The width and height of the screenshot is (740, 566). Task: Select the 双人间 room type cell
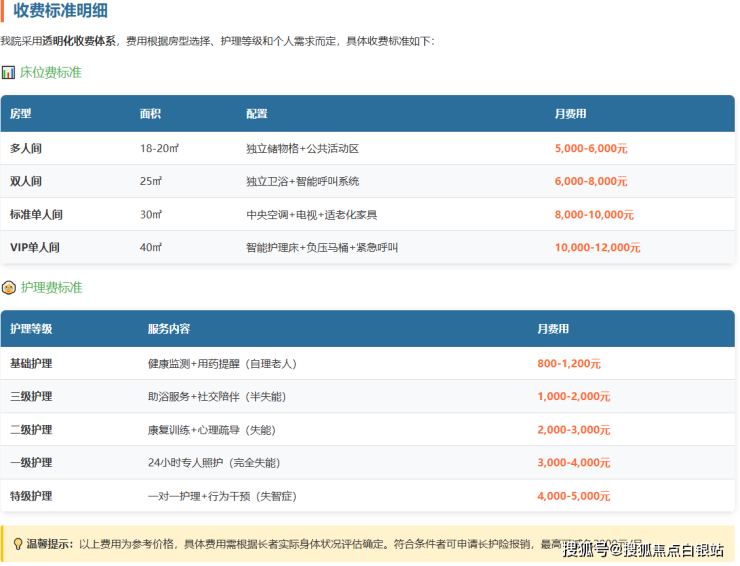click(x=26, y=181)
